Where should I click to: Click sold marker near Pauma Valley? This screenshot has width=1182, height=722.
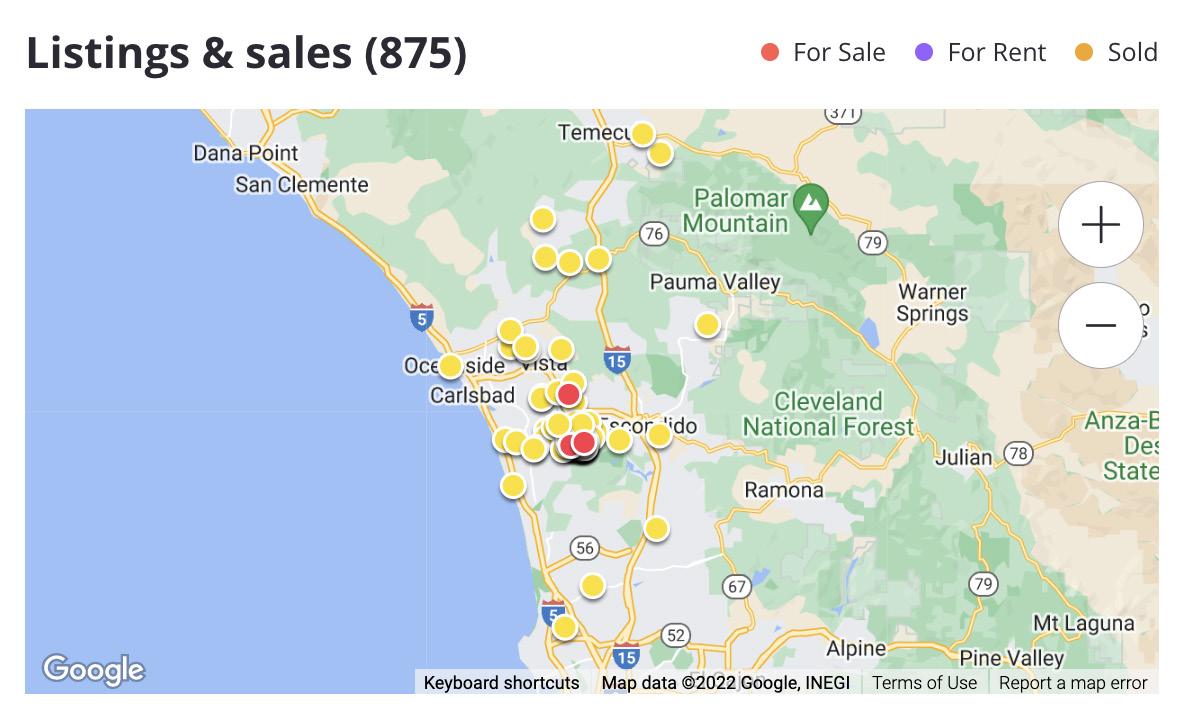[x=707, y=324]
